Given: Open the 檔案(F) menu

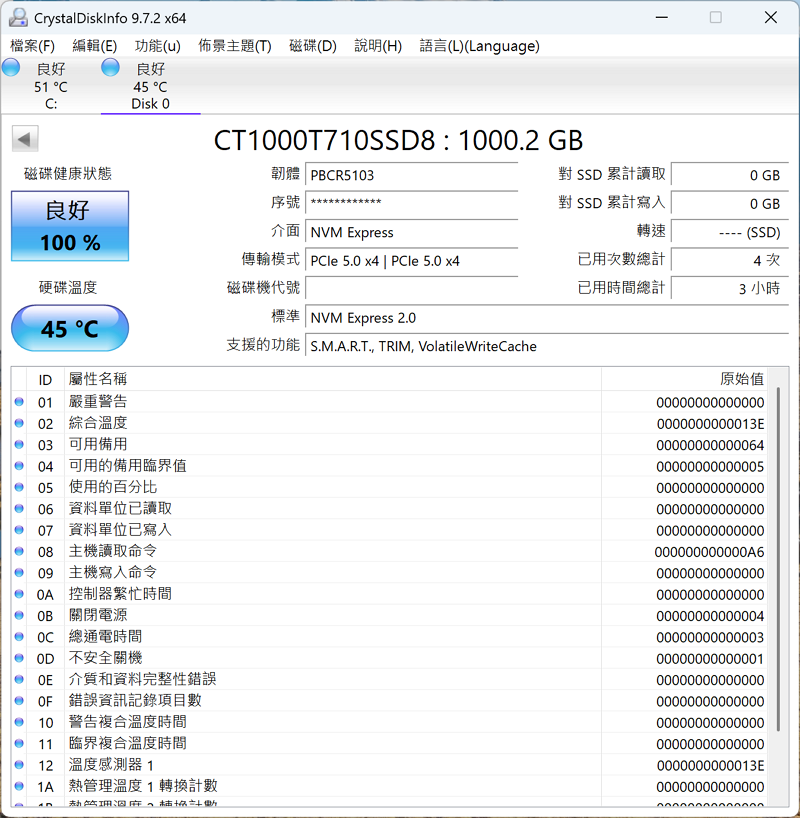Looking at the screenshot, I should coord(32,46).
